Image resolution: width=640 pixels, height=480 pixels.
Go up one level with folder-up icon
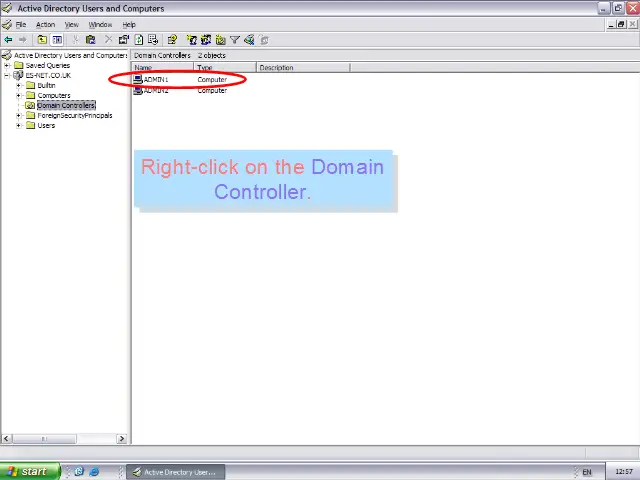click(x=42, y=40)
